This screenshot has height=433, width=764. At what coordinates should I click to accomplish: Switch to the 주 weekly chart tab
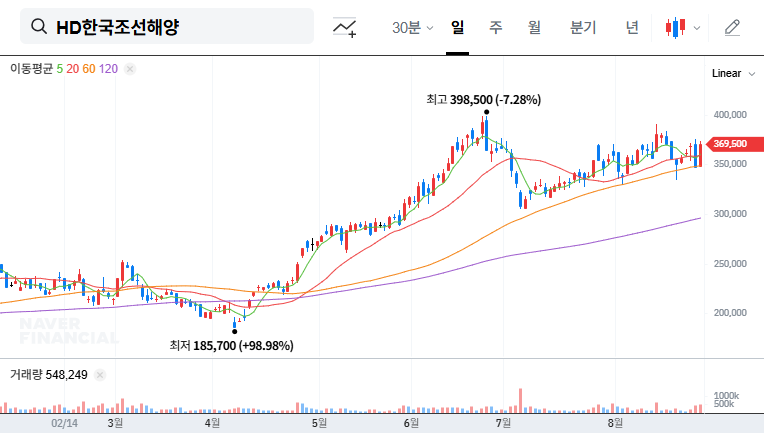point(496,27)
